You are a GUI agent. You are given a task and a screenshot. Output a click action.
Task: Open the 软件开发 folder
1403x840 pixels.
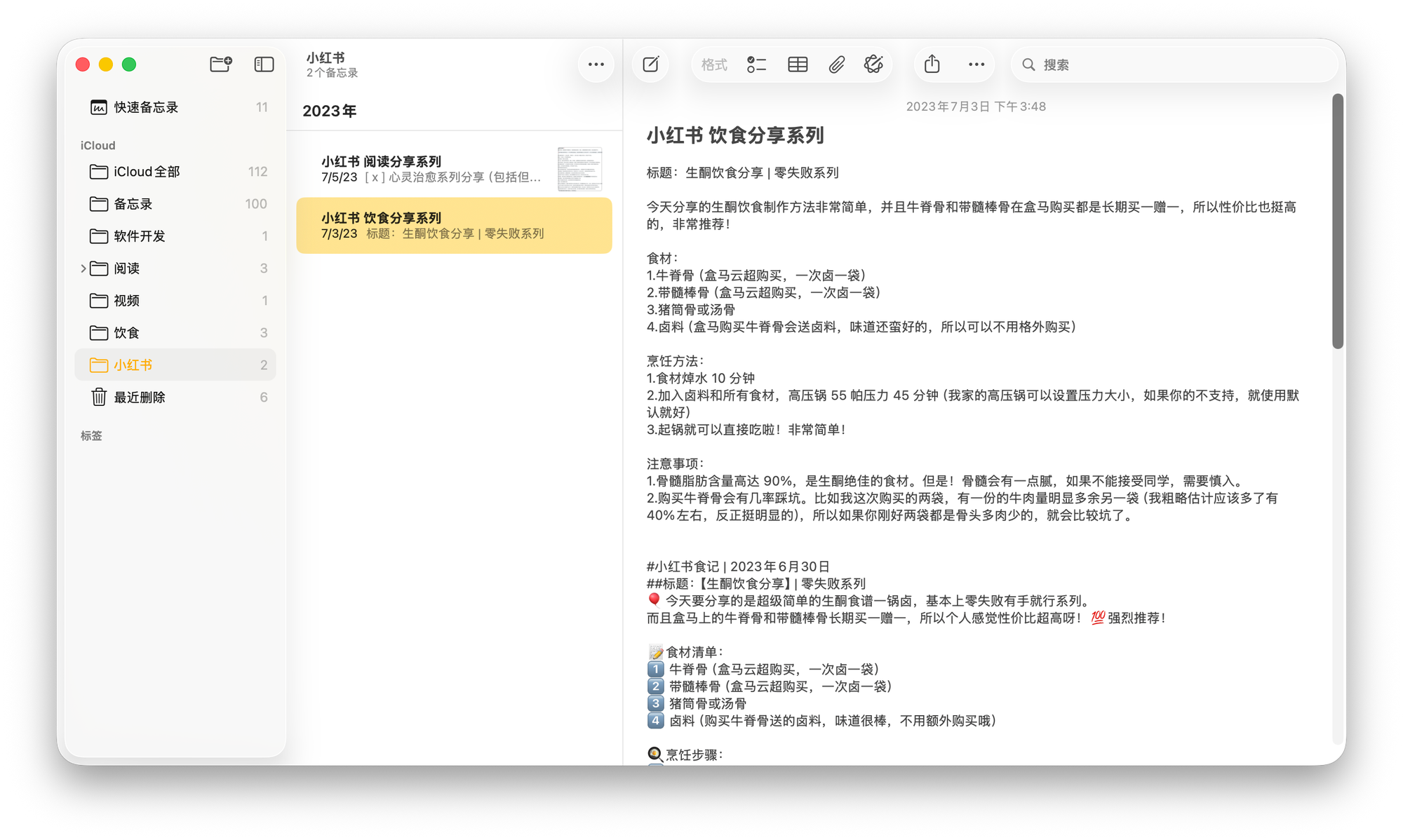140,236
